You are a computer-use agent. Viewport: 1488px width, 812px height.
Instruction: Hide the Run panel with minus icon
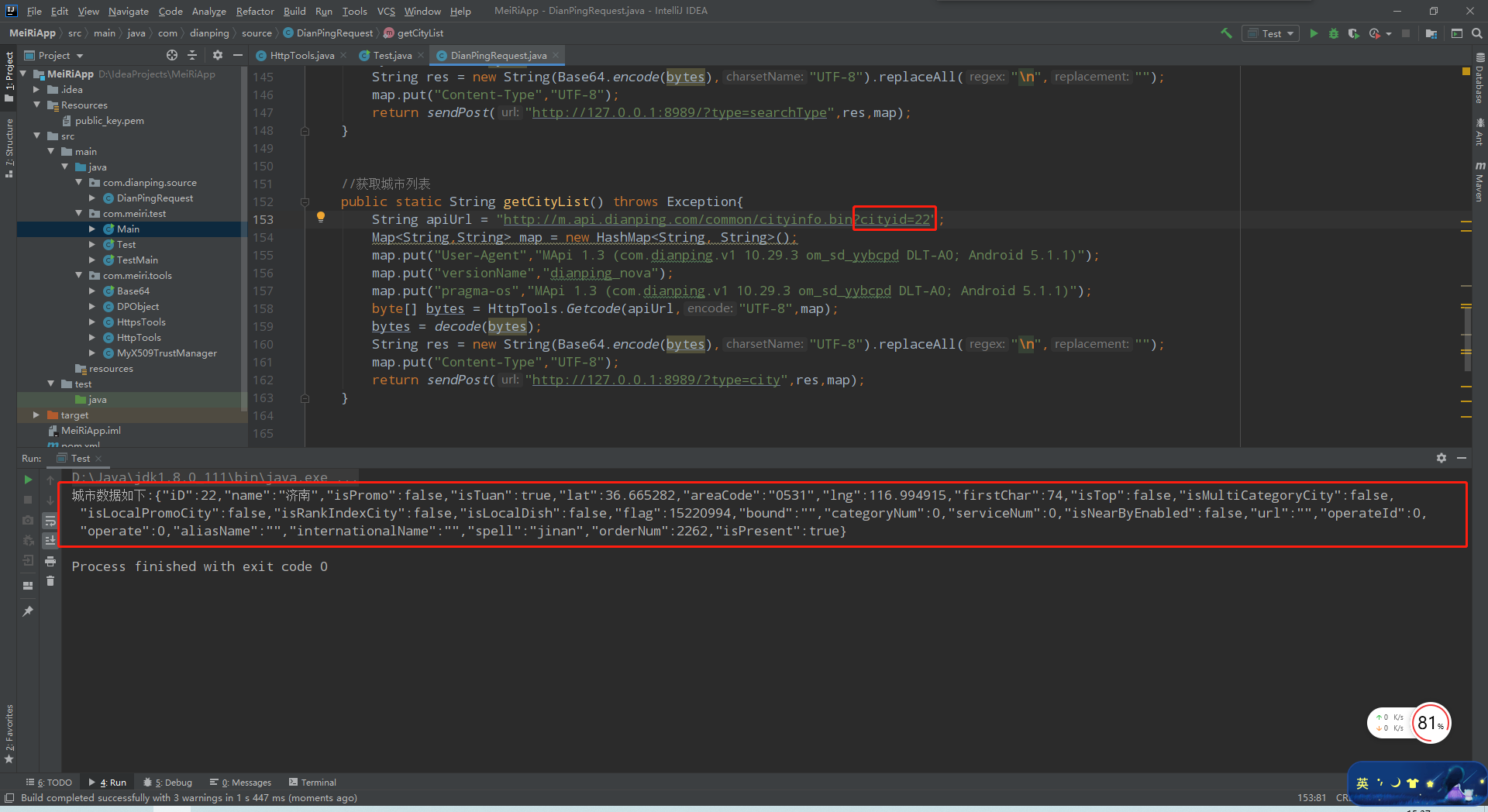1462,458
